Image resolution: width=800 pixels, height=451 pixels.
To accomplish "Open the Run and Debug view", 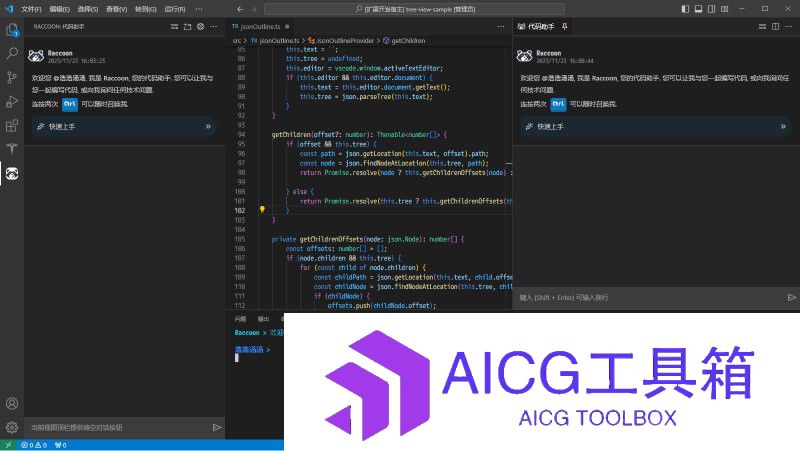I will [x=12, y=101].
